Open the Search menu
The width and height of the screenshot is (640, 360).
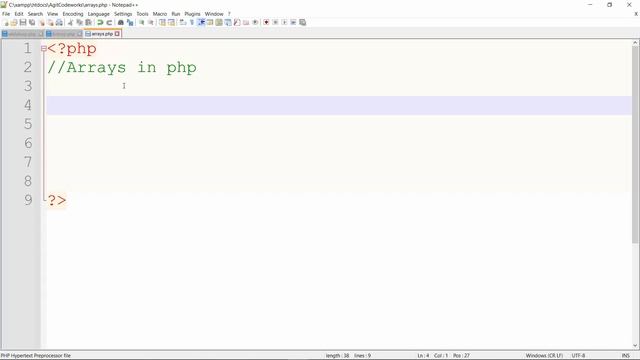[35, 14]
